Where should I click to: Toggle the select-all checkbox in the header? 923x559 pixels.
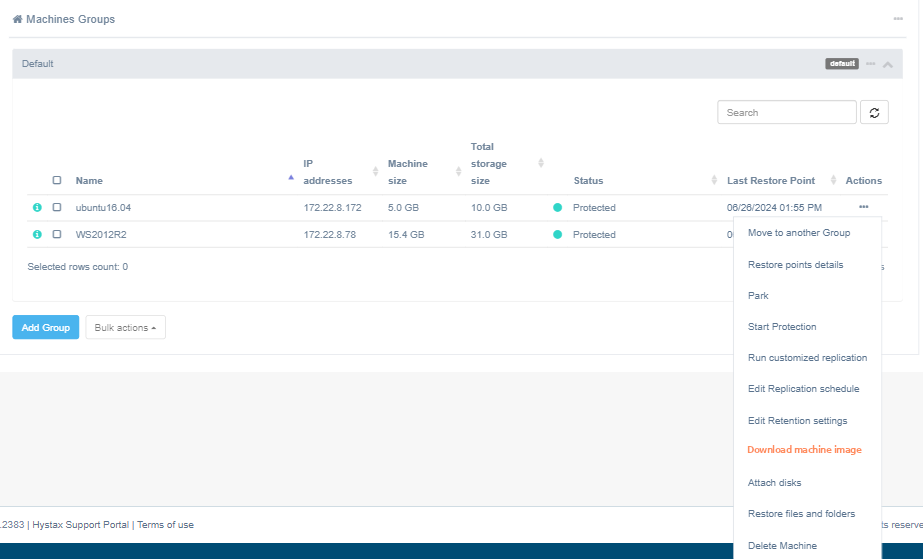coord(57,180)
